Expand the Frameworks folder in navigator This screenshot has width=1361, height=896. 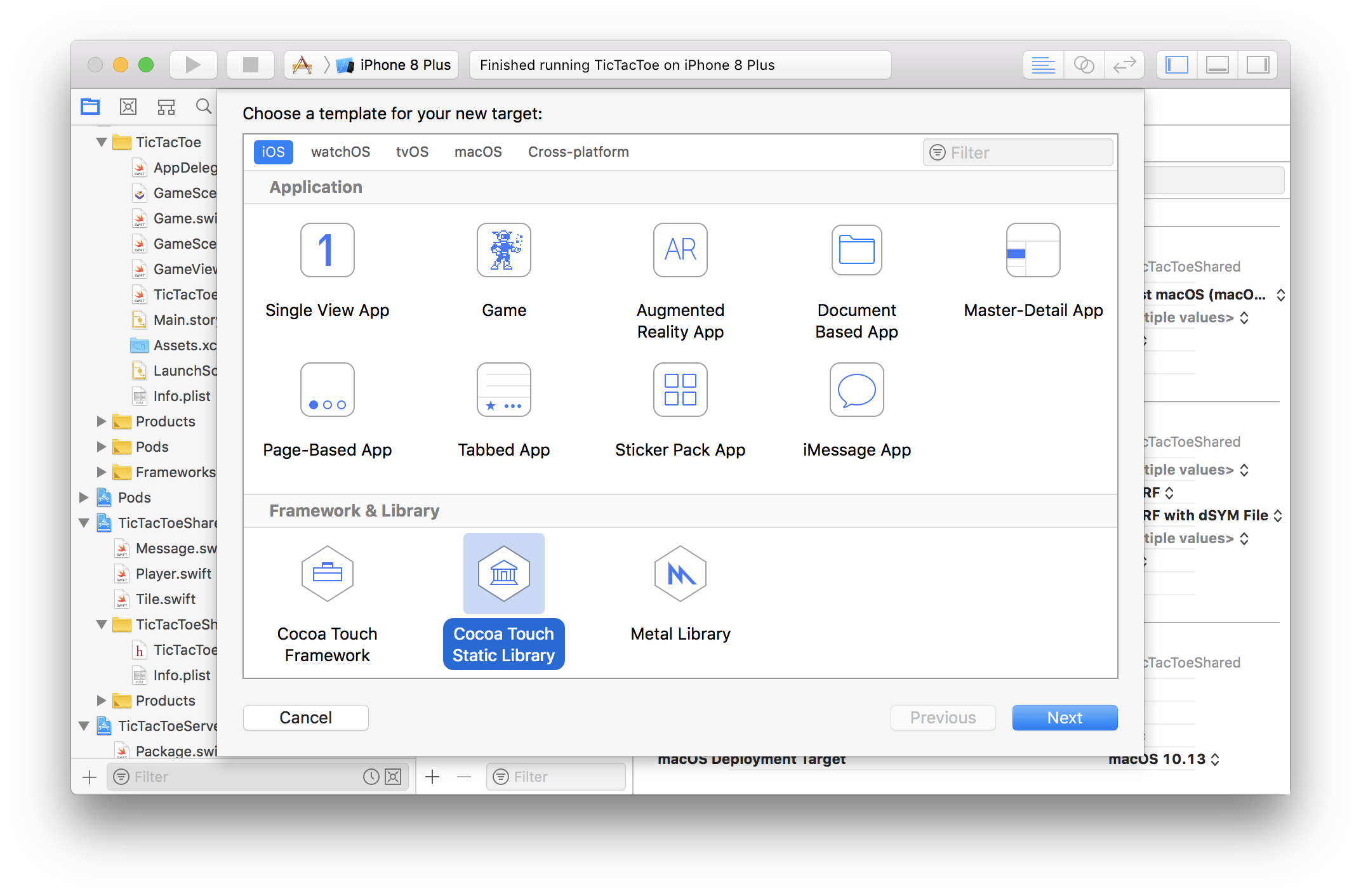(102, 472)
